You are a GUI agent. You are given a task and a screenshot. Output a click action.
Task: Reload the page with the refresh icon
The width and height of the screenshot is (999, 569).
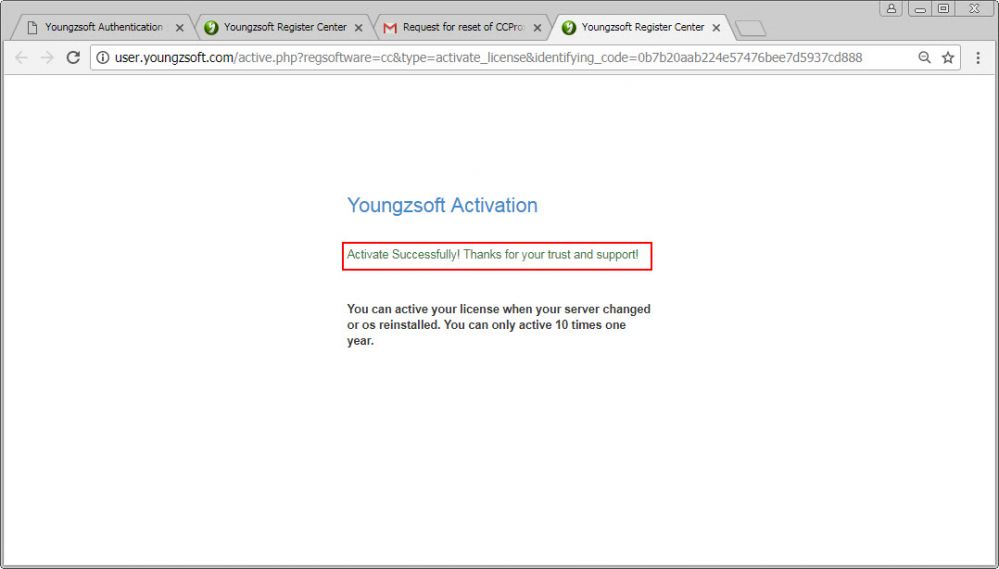(73, 58)
